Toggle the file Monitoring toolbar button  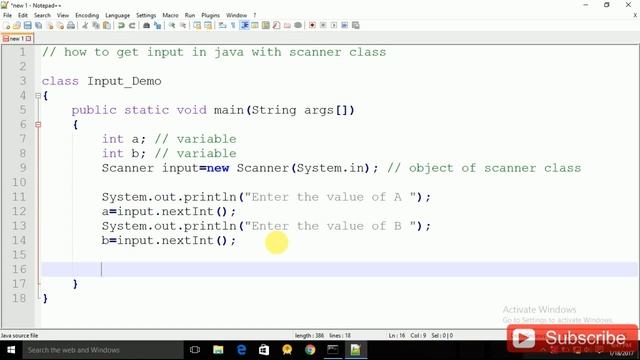point(298,25)
